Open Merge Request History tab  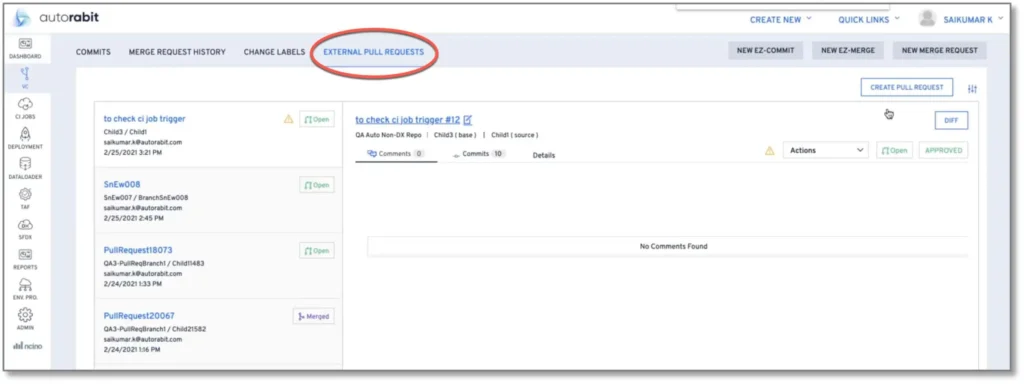(177, 52)
